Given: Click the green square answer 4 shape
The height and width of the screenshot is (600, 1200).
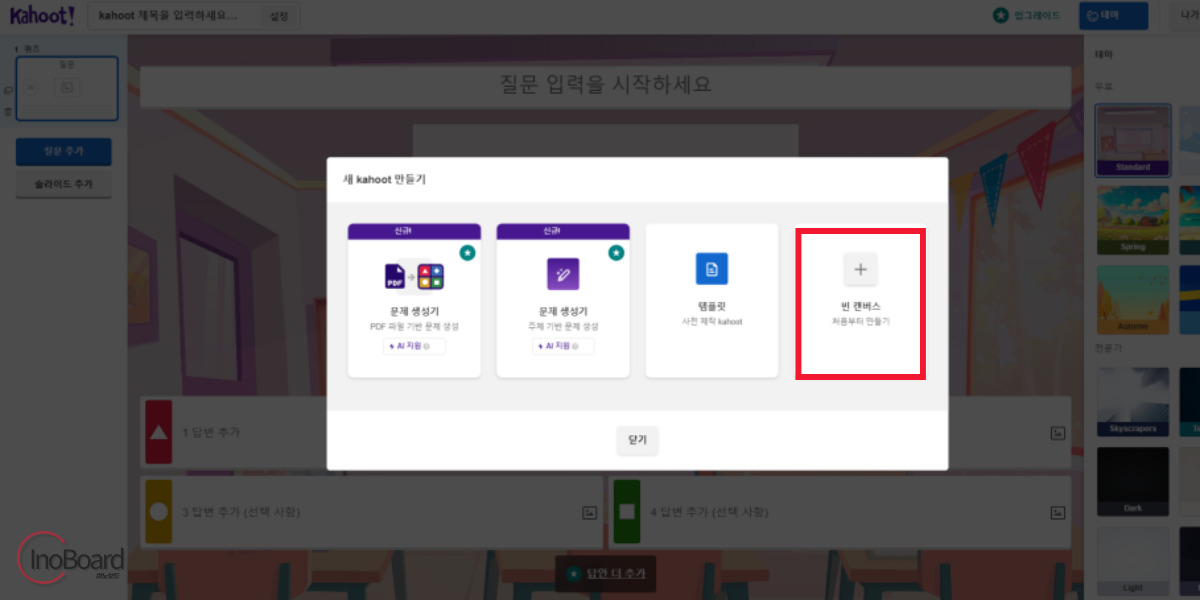Looking at the screenshot, I should (x=627, y=511).
